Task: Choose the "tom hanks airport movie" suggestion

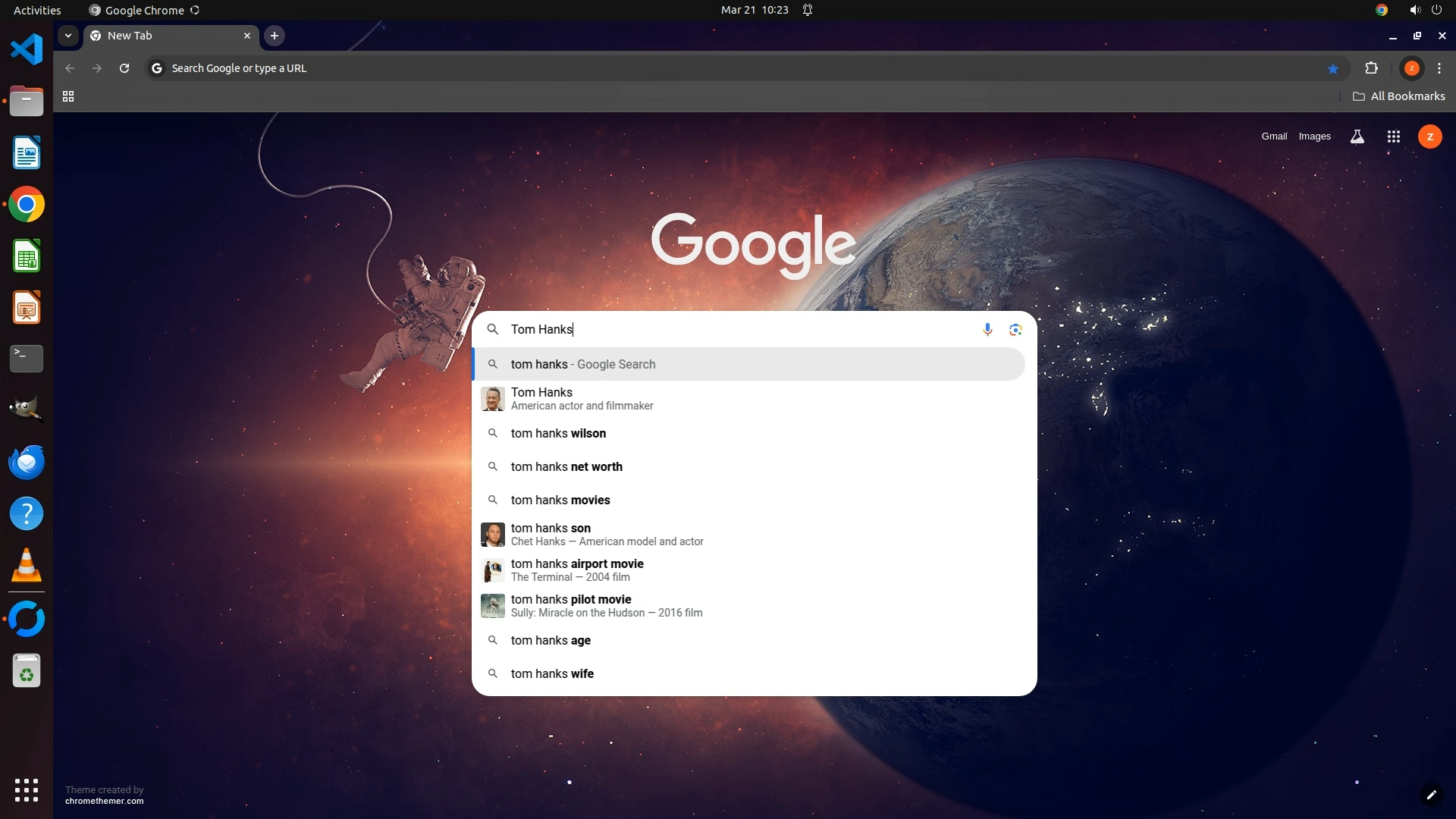Action: click(x=577, y=570)
